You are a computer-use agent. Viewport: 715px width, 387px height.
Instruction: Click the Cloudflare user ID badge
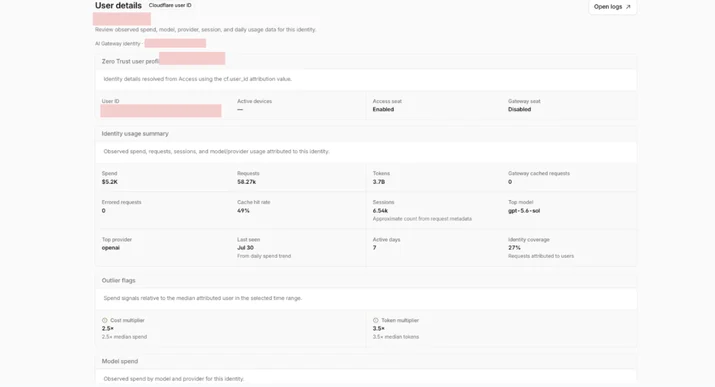[170, 5]
